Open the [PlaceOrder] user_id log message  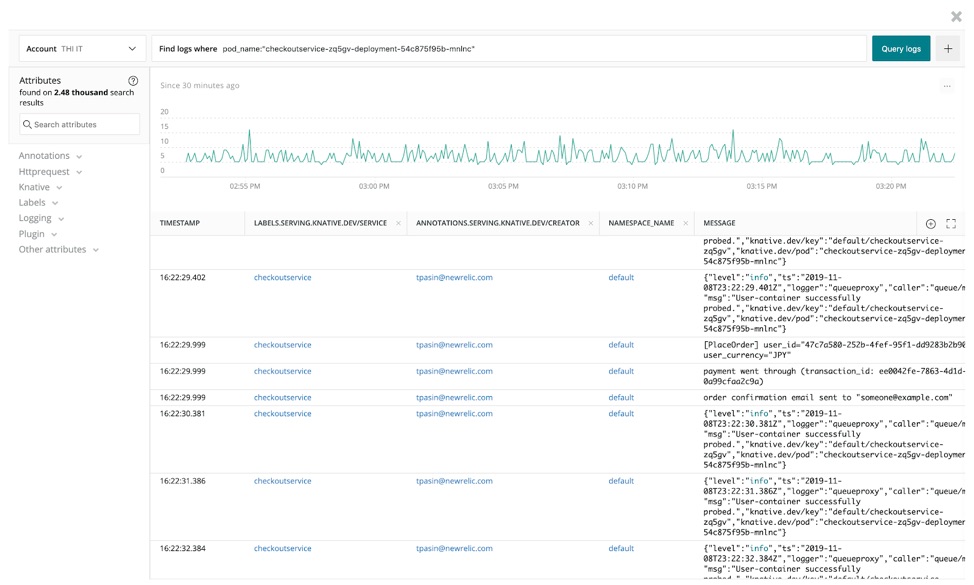[834, 350]
